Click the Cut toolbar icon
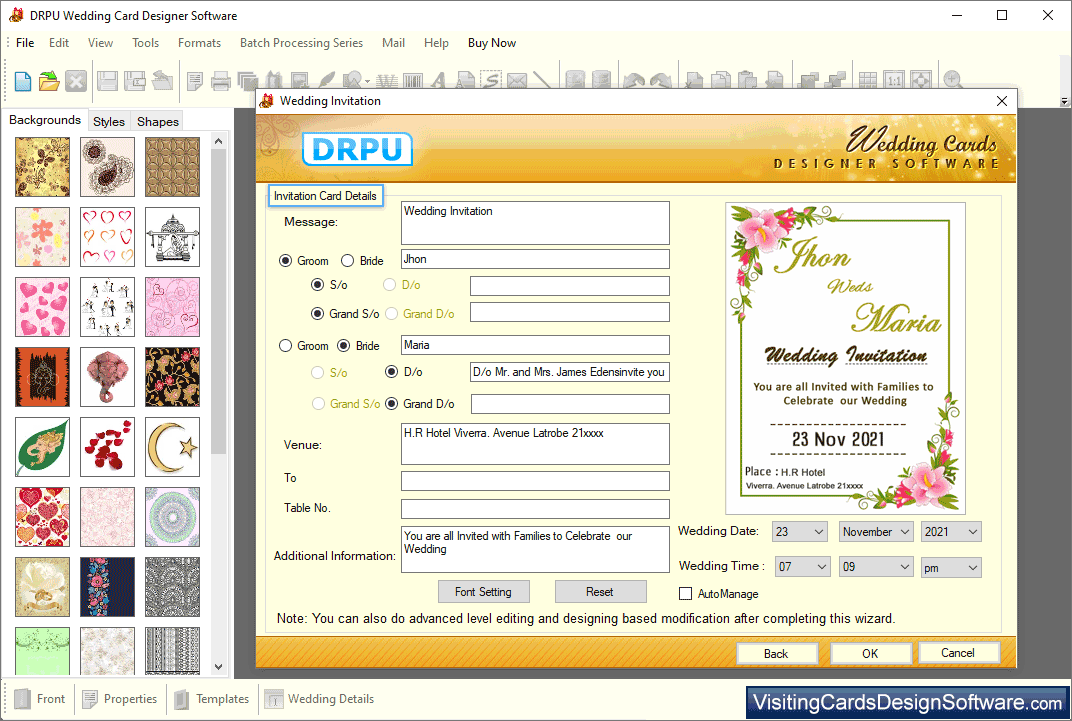 [x=694, y=81]
